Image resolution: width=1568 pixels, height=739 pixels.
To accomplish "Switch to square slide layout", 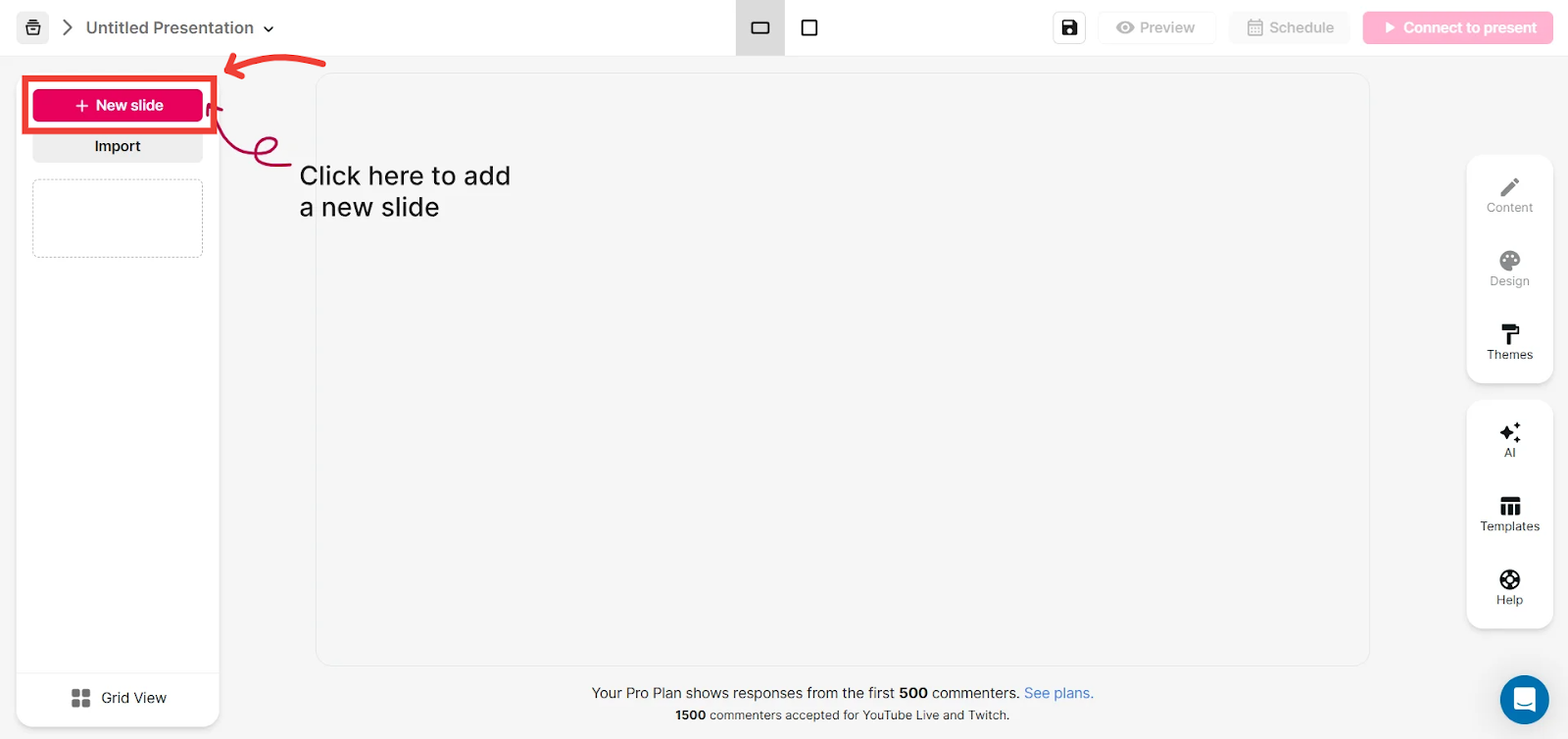I will (809, 27).
